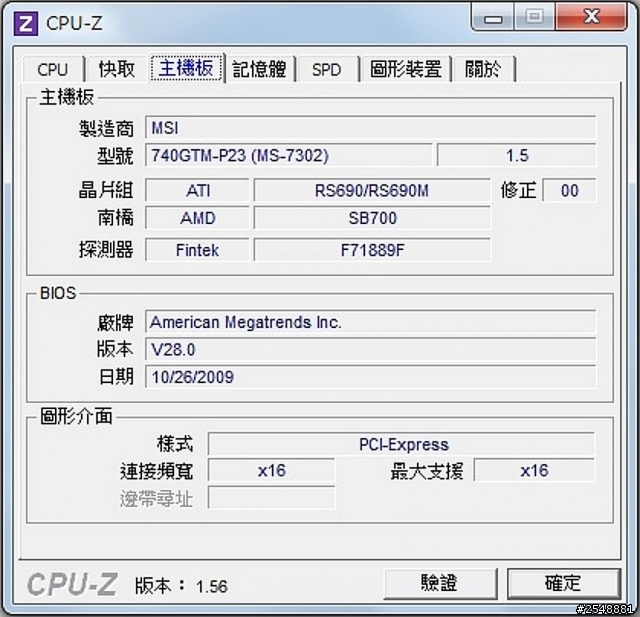The image size is (640, 617).
Task: Click the version text 1.56
Action: (211, 586)
